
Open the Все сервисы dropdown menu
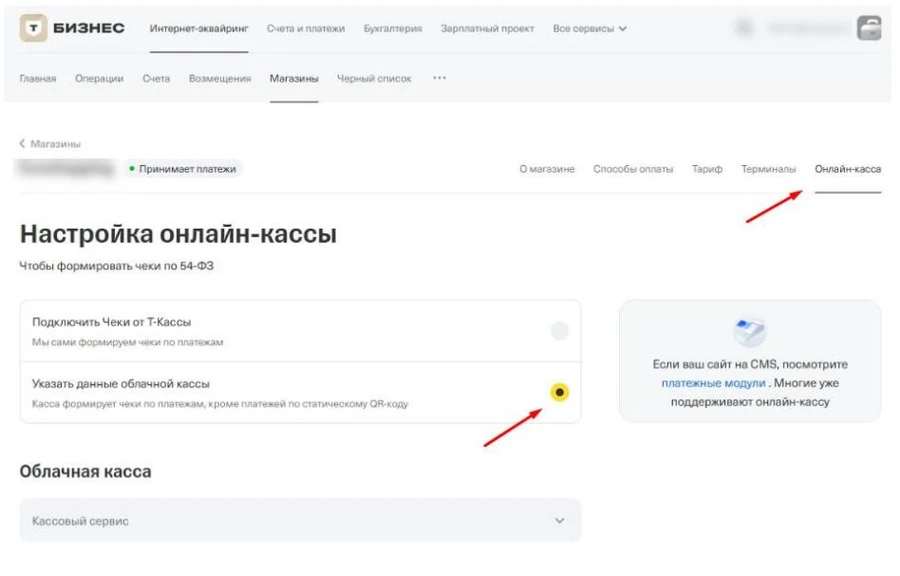pos(590,29)
